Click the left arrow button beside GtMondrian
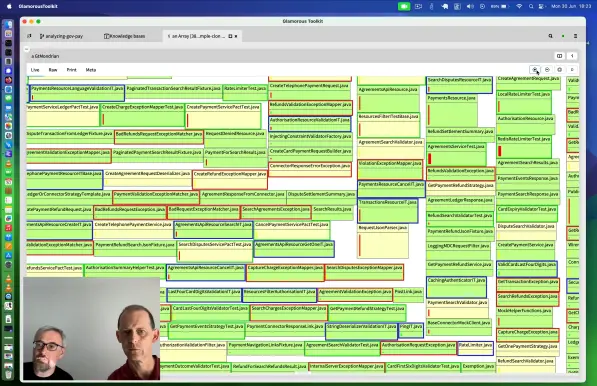597x386 pixels. [572, 56]
